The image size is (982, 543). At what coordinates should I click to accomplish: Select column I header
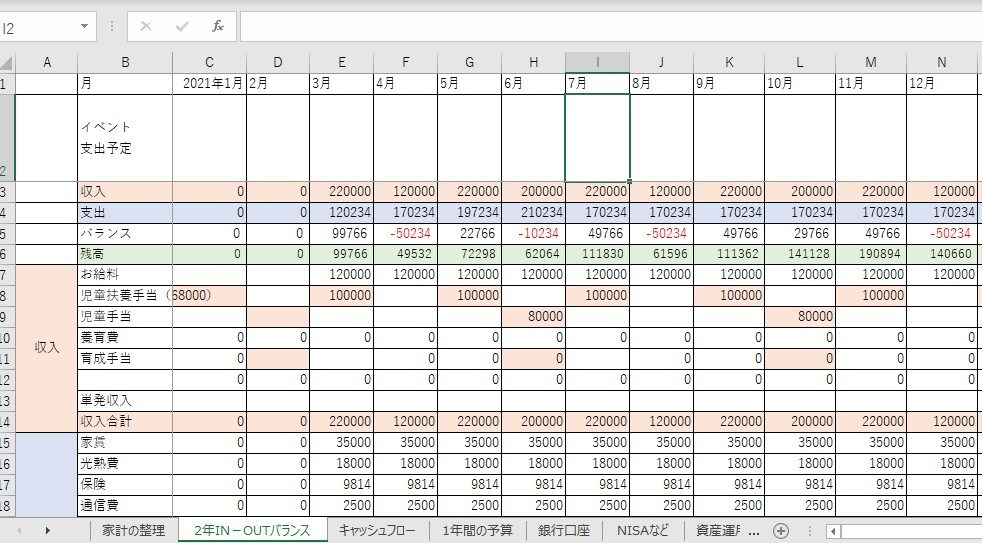pyautogui.click(x=597, y=63)
